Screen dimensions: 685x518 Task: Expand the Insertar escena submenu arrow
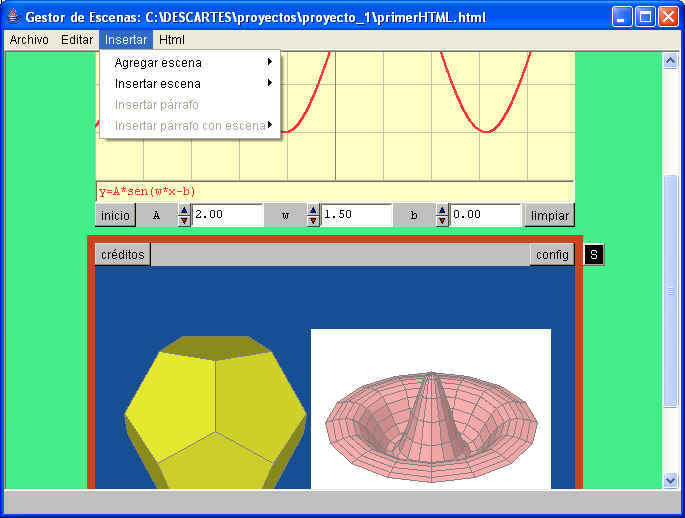click(270, 83)
